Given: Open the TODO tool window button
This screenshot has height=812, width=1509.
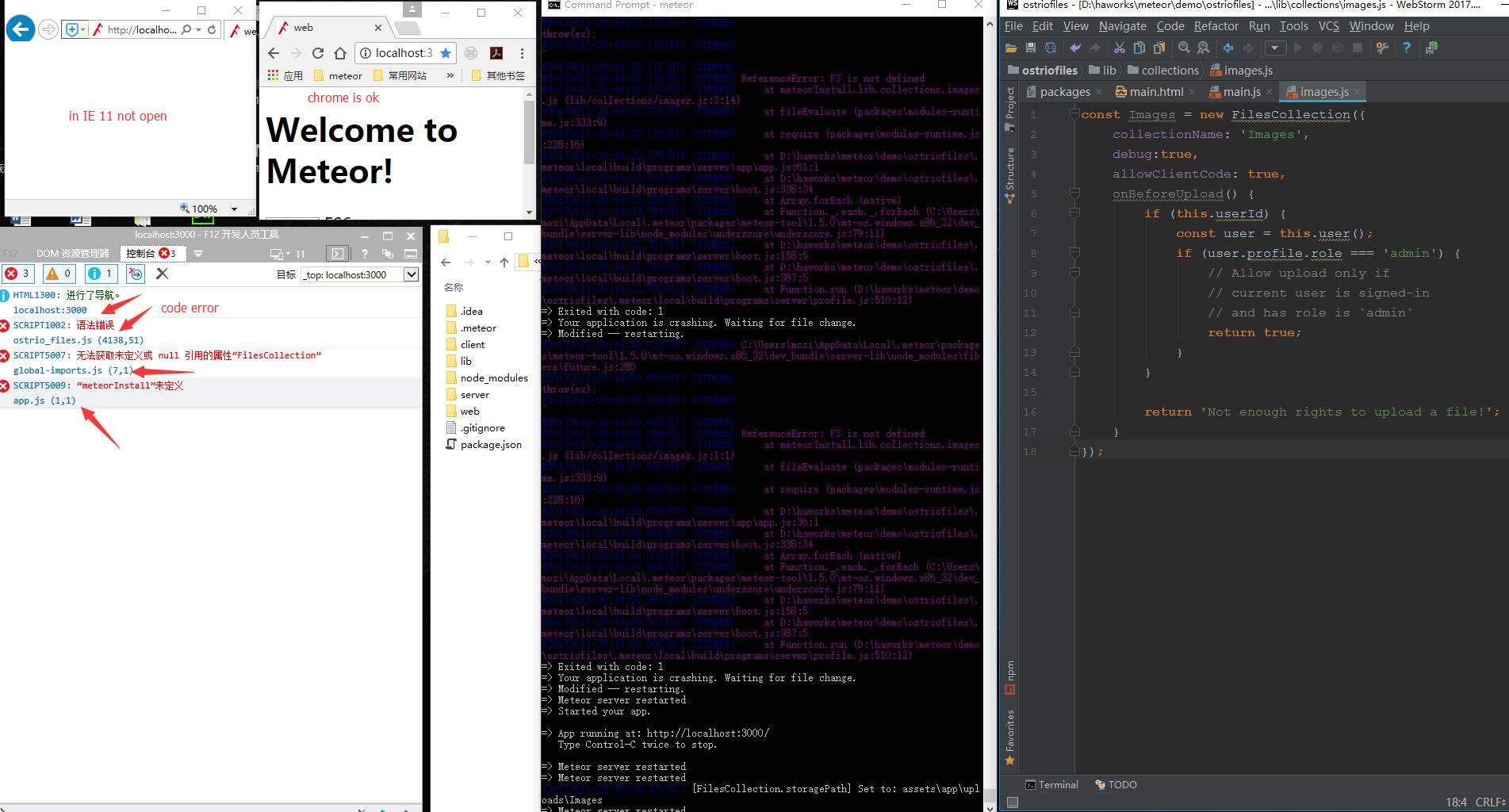Looking at the screenshot, I should tap(1116, 785).
